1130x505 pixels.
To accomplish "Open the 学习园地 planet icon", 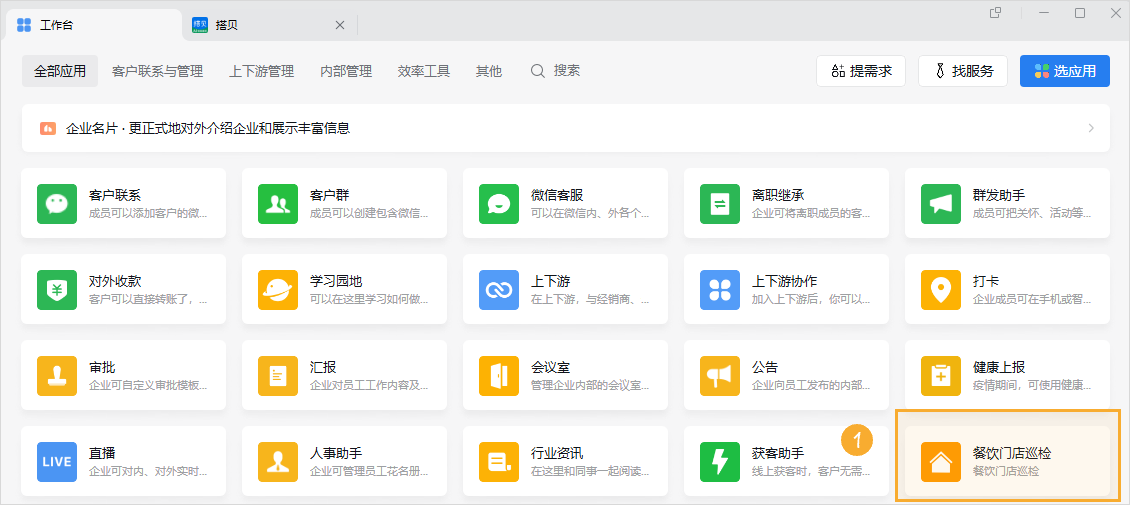I will pyautogui.click(x=277, y=290).
